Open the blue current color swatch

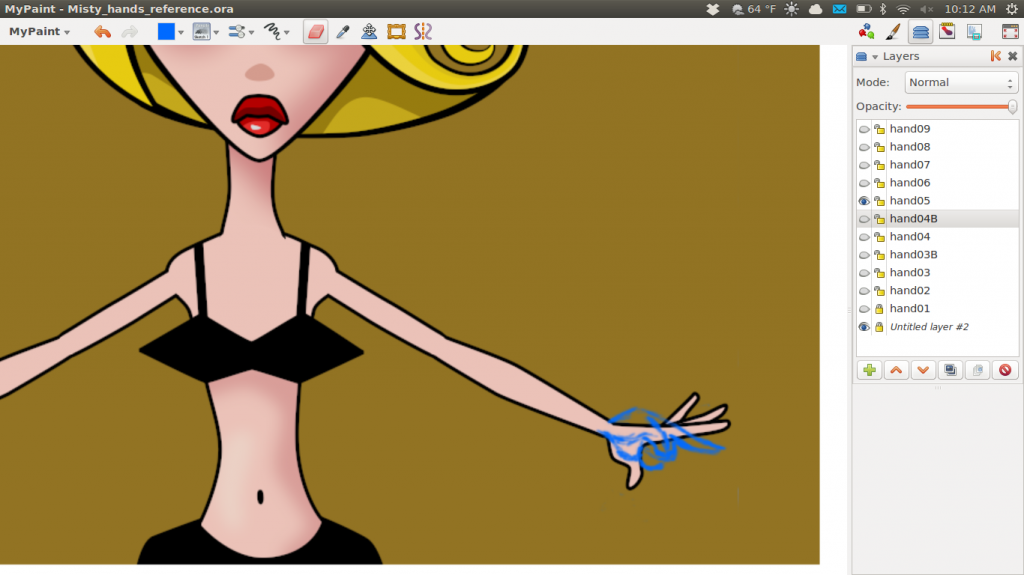(166, 31)
